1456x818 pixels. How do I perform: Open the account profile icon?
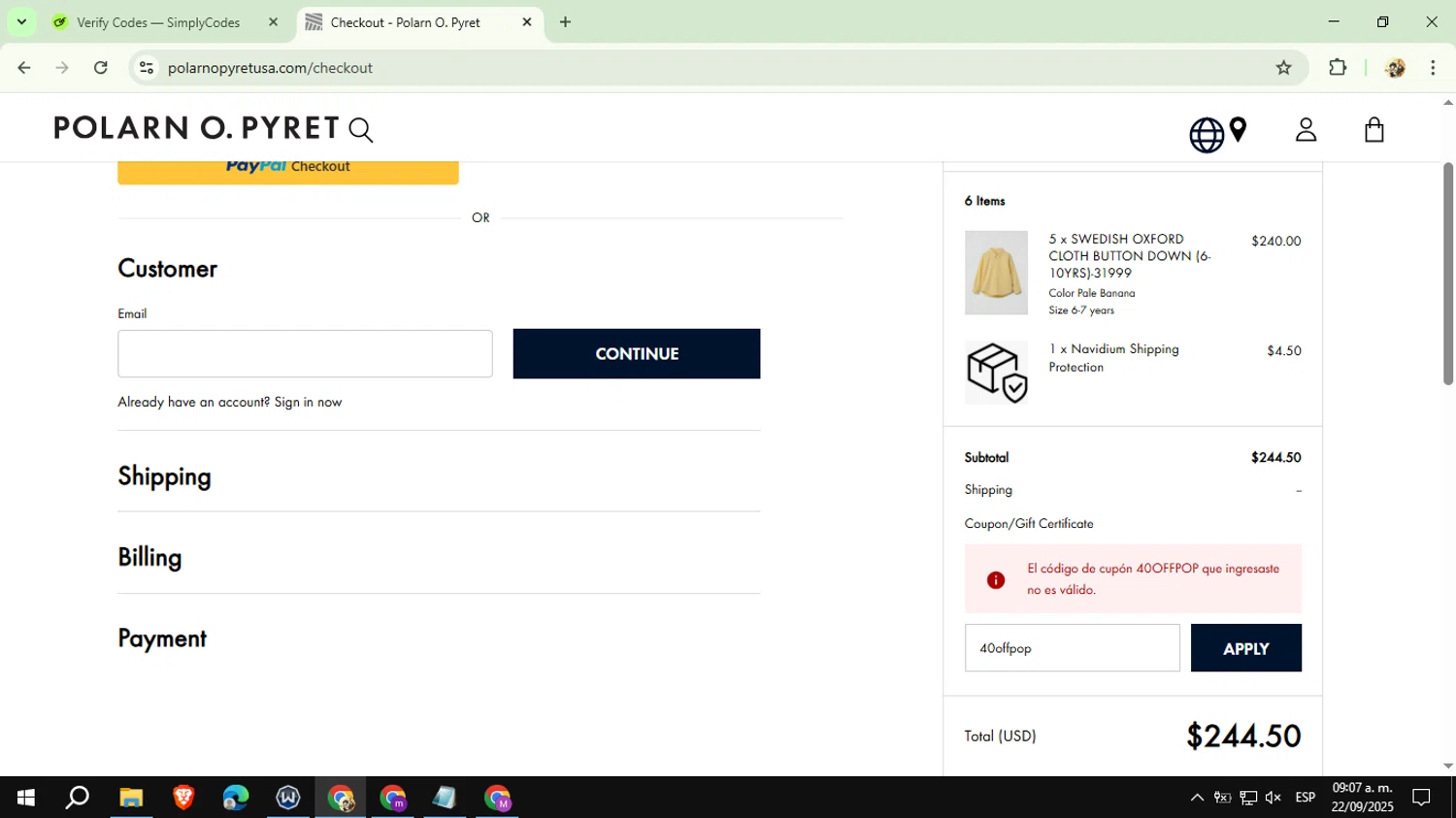[1306, 130]
